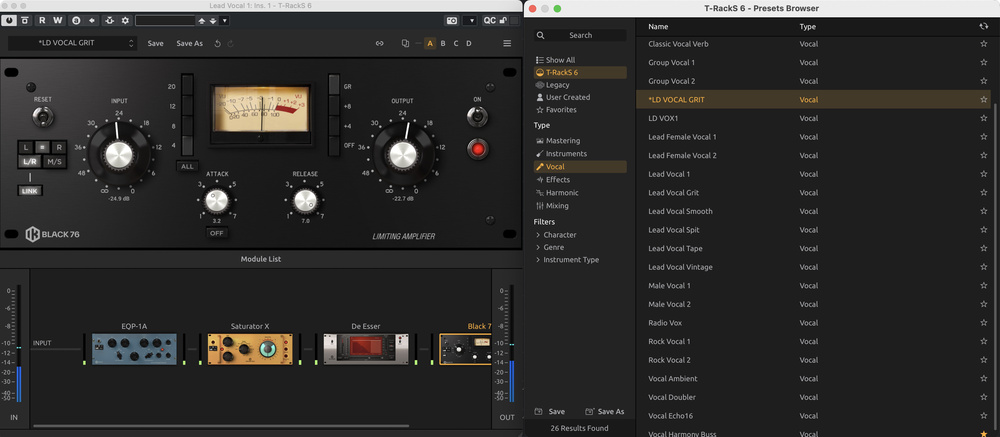Click the host toolbar gear settings icon
The image size is (1000, 437).
point(125,20)
